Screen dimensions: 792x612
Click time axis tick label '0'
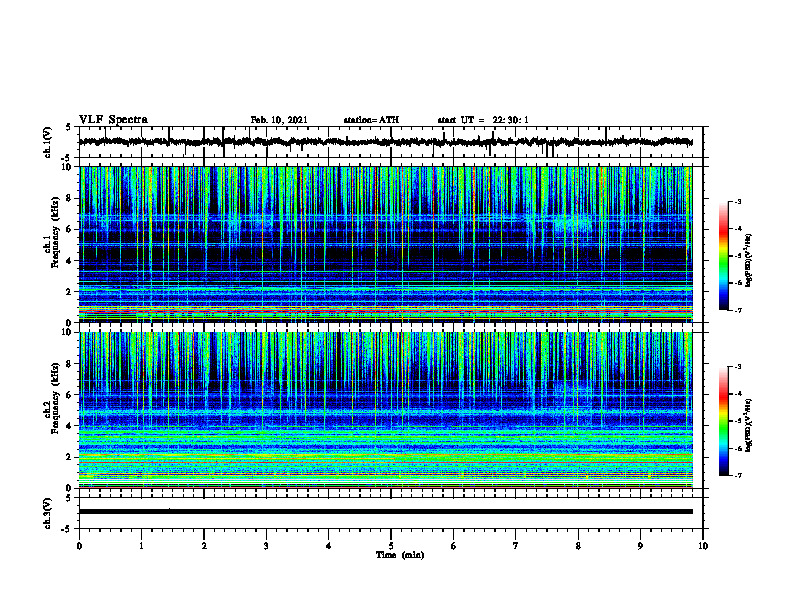pyautogui.click(x=79, y=546)
